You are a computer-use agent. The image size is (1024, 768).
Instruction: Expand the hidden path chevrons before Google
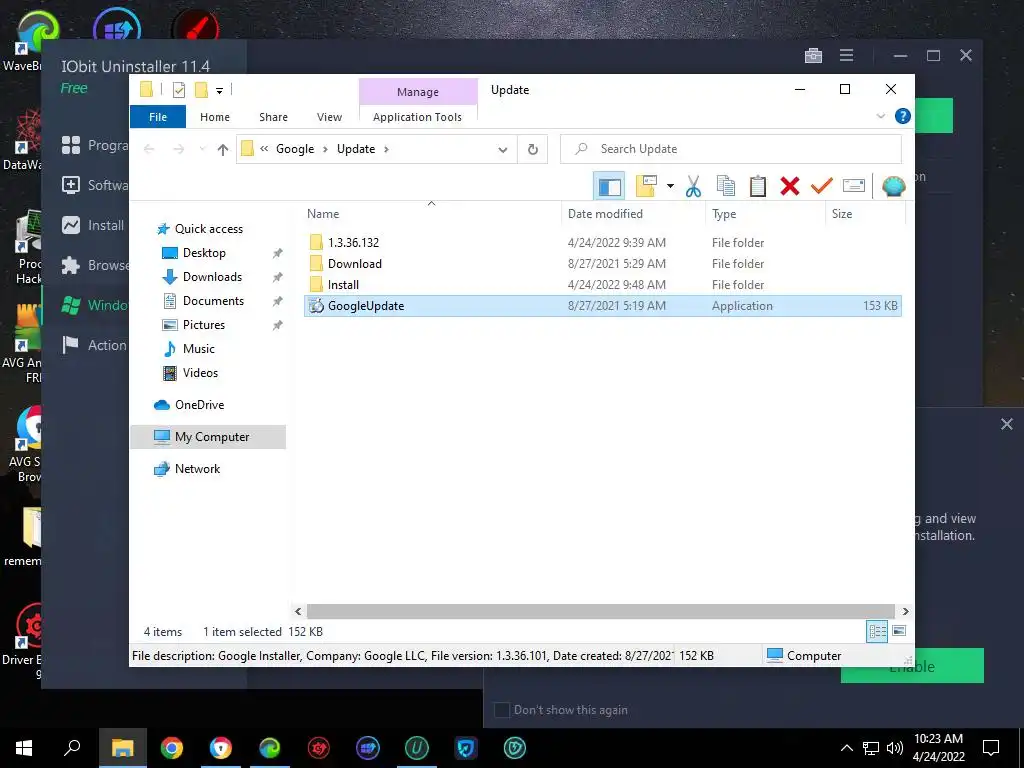pyautogui.click(x=264, y=149)
